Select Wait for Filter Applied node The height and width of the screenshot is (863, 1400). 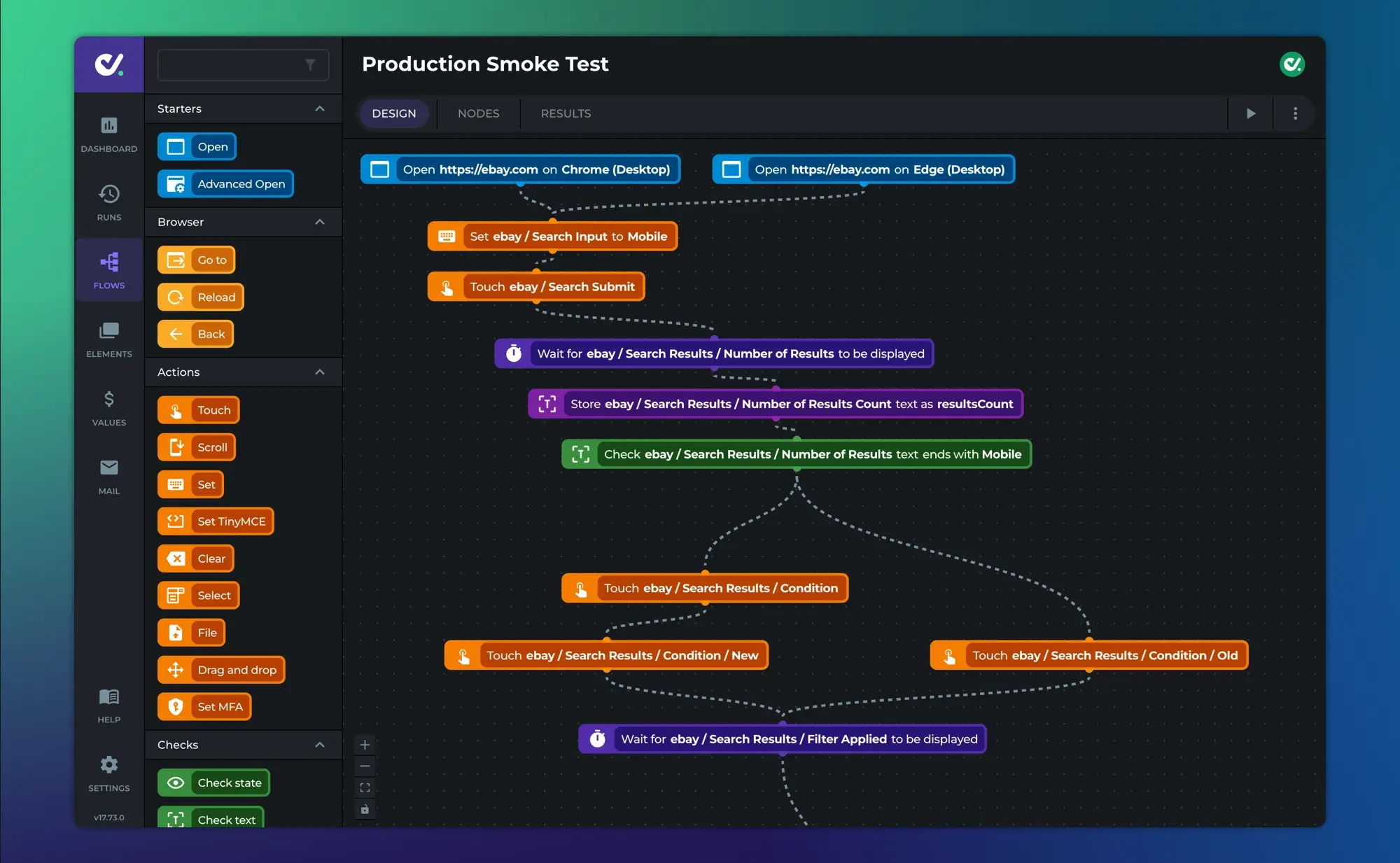coord(783,739)
